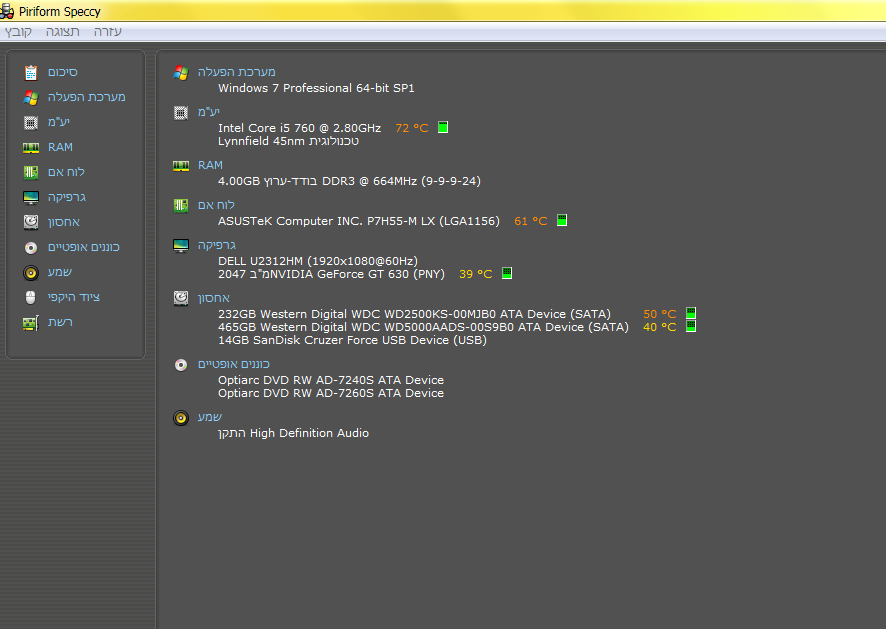Click the ציוד היקפי mouse sidebar icon
This screenshot has width=886, height=629.
[31, 297]
